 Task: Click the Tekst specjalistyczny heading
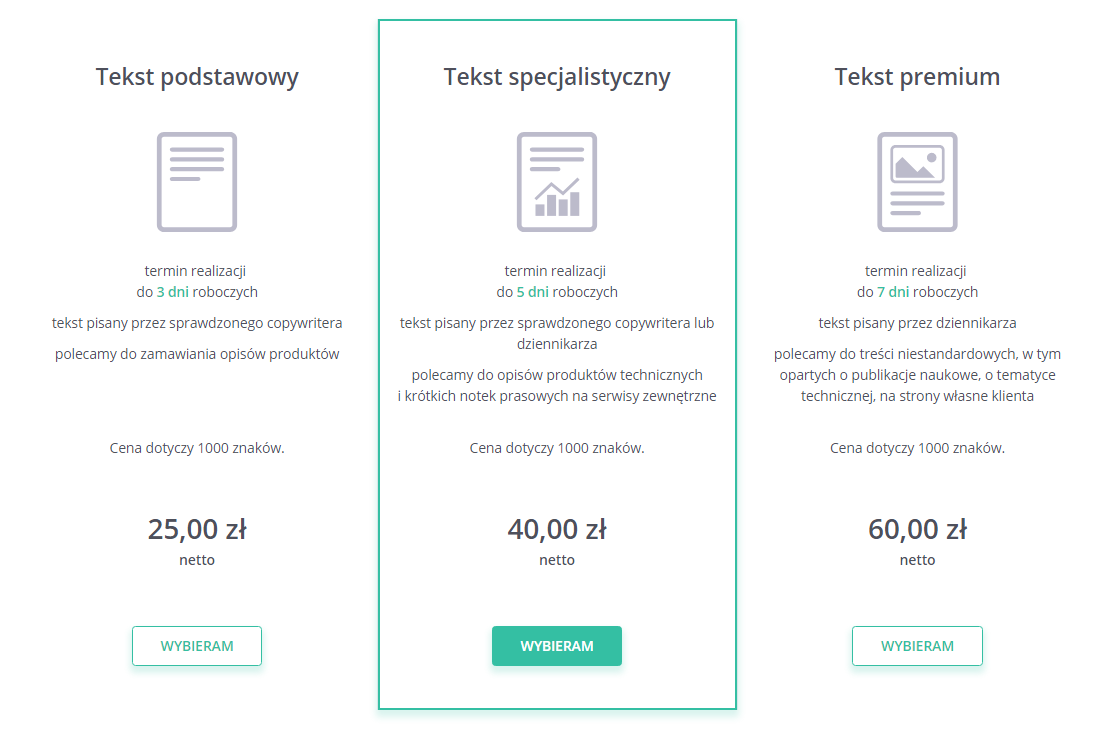pos(557,77)
